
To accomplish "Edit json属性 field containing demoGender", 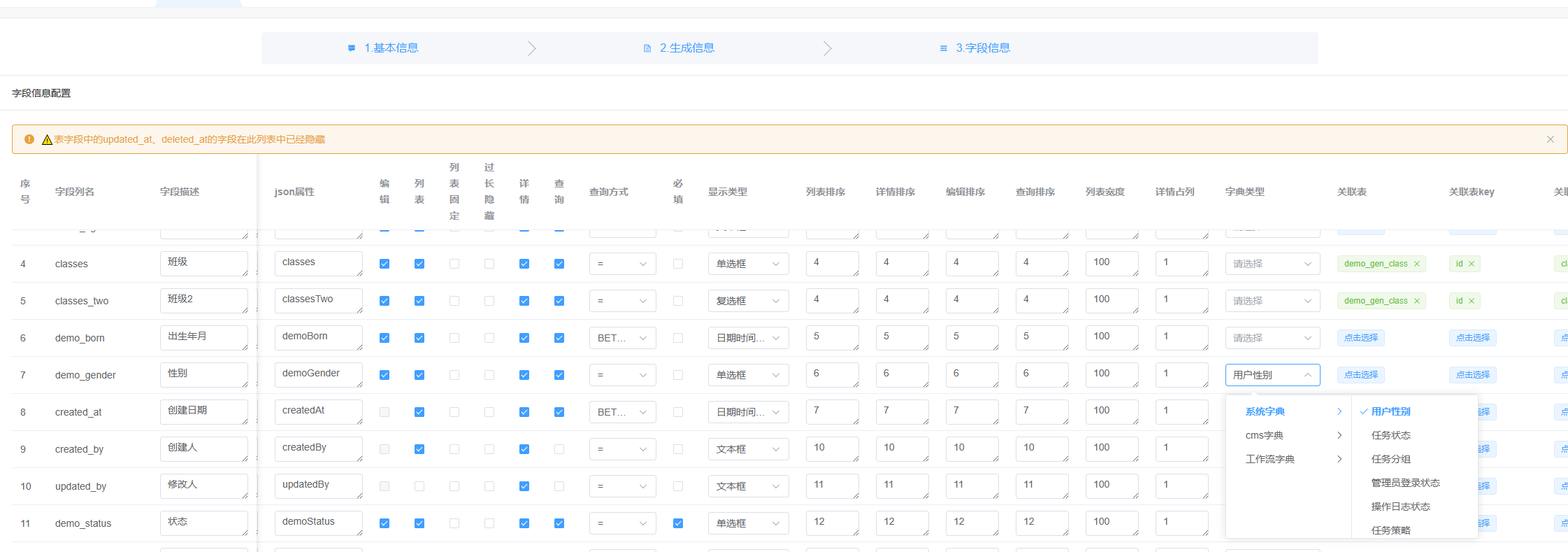I will 319,375.
